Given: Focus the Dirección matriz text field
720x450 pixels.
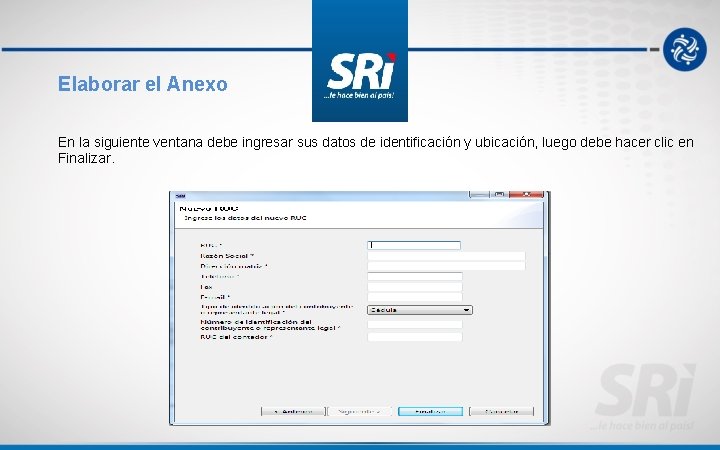Looking at the screenshot, I should 446,266.
